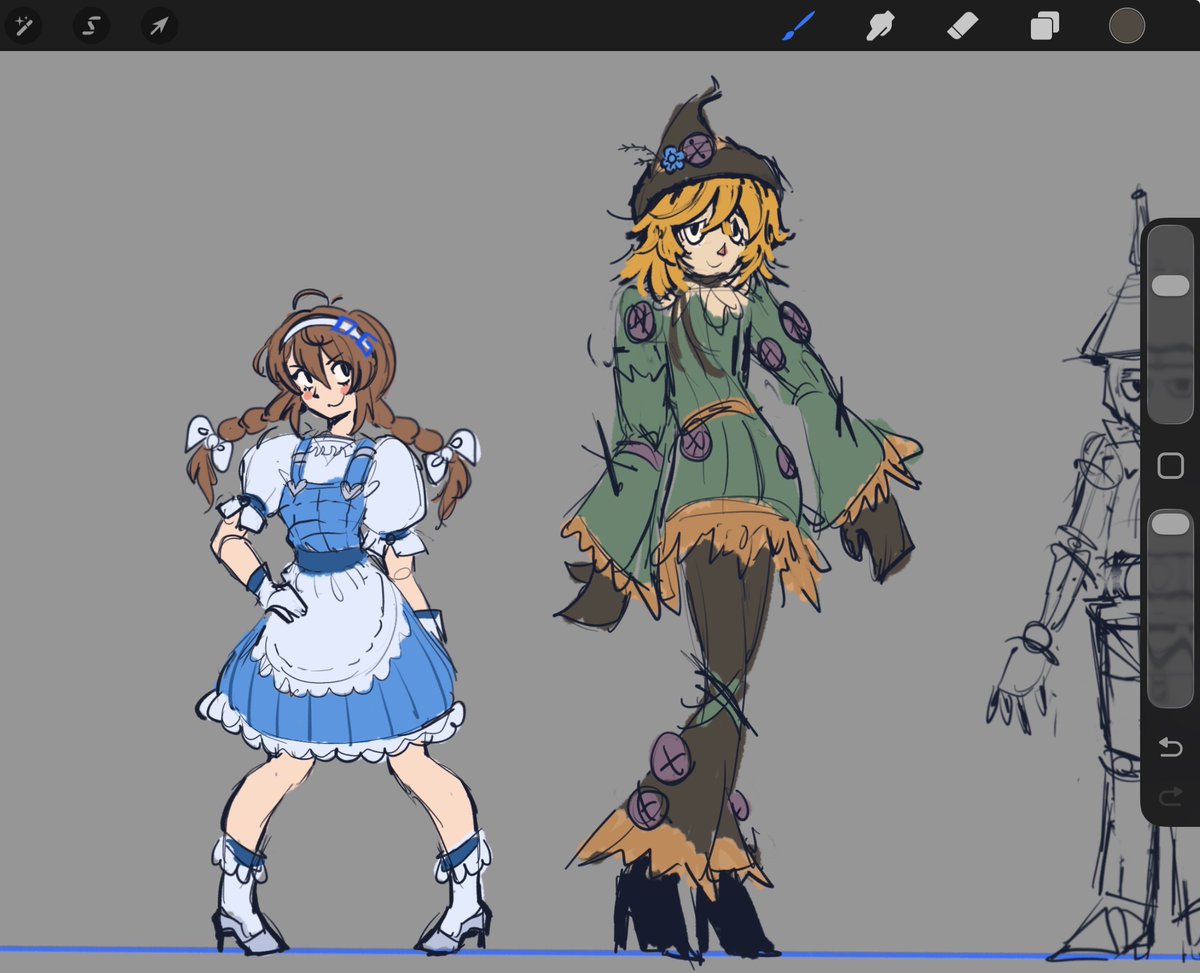This screenshot has width=1200, height=973.
Task: Open the active color picker circle
Action: click(x=1127, y=25)
